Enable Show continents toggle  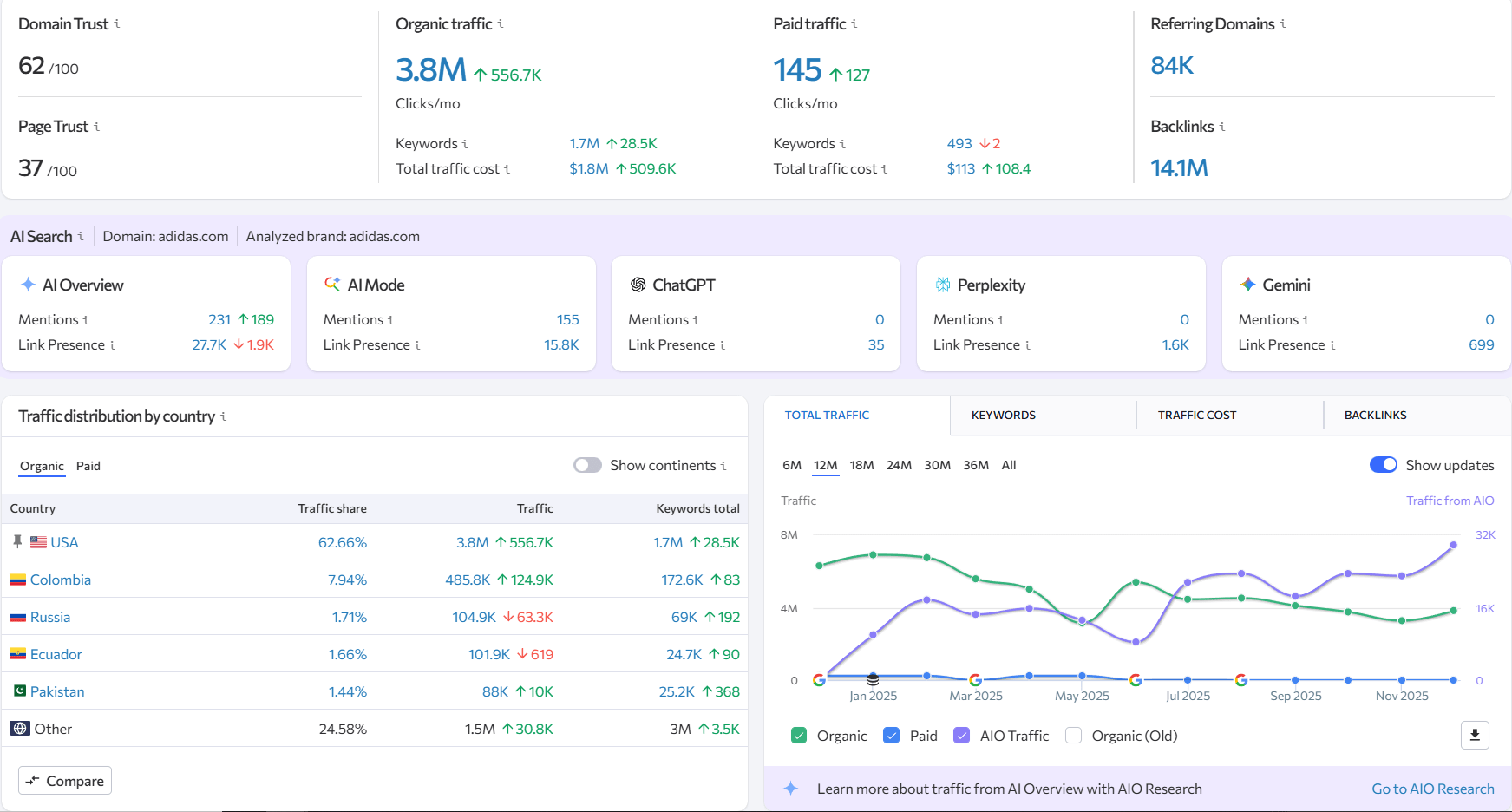click(x=587, y=465)
